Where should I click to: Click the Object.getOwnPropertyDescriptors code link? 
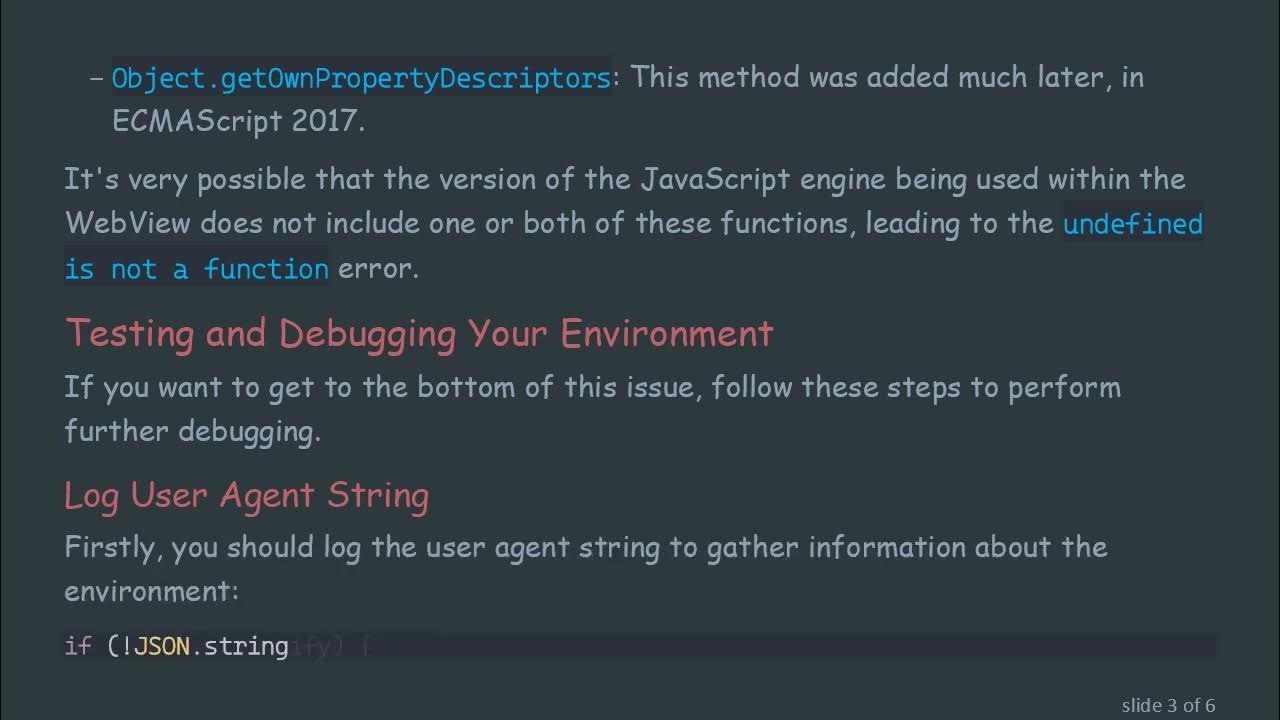pyautogui.click(x=360, y=78)
